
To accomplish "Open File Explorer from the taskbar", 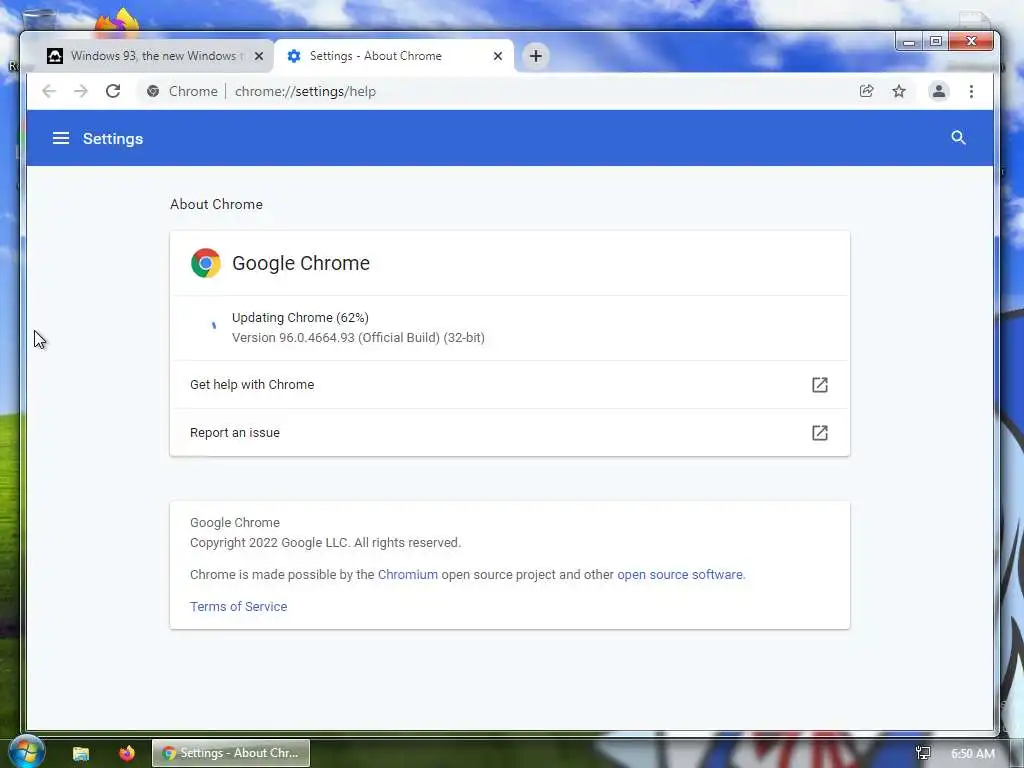I will tap(80, 753).
